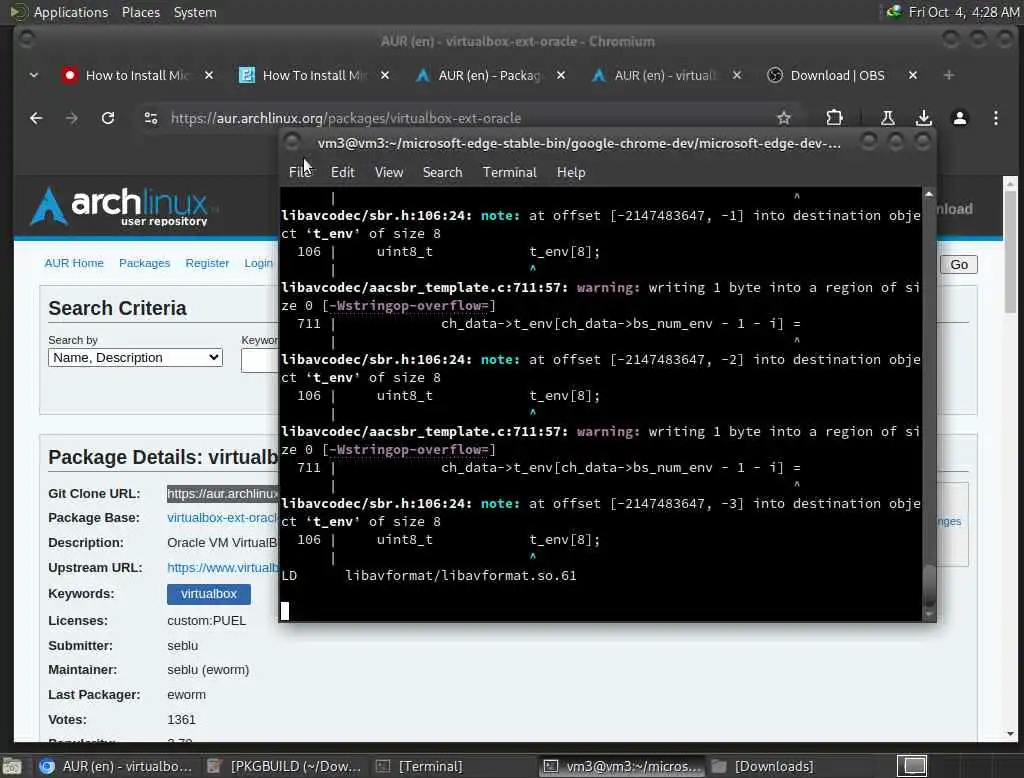Bookmark this page with the star icon
The image size is (1024, 778).
[784, 118]
